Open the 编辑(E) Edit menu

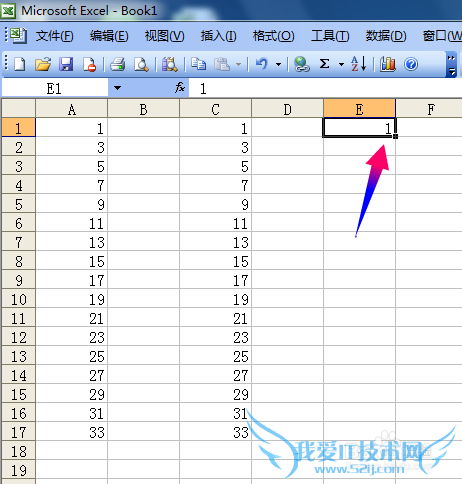pyautogui.click(x=109, y=36)
